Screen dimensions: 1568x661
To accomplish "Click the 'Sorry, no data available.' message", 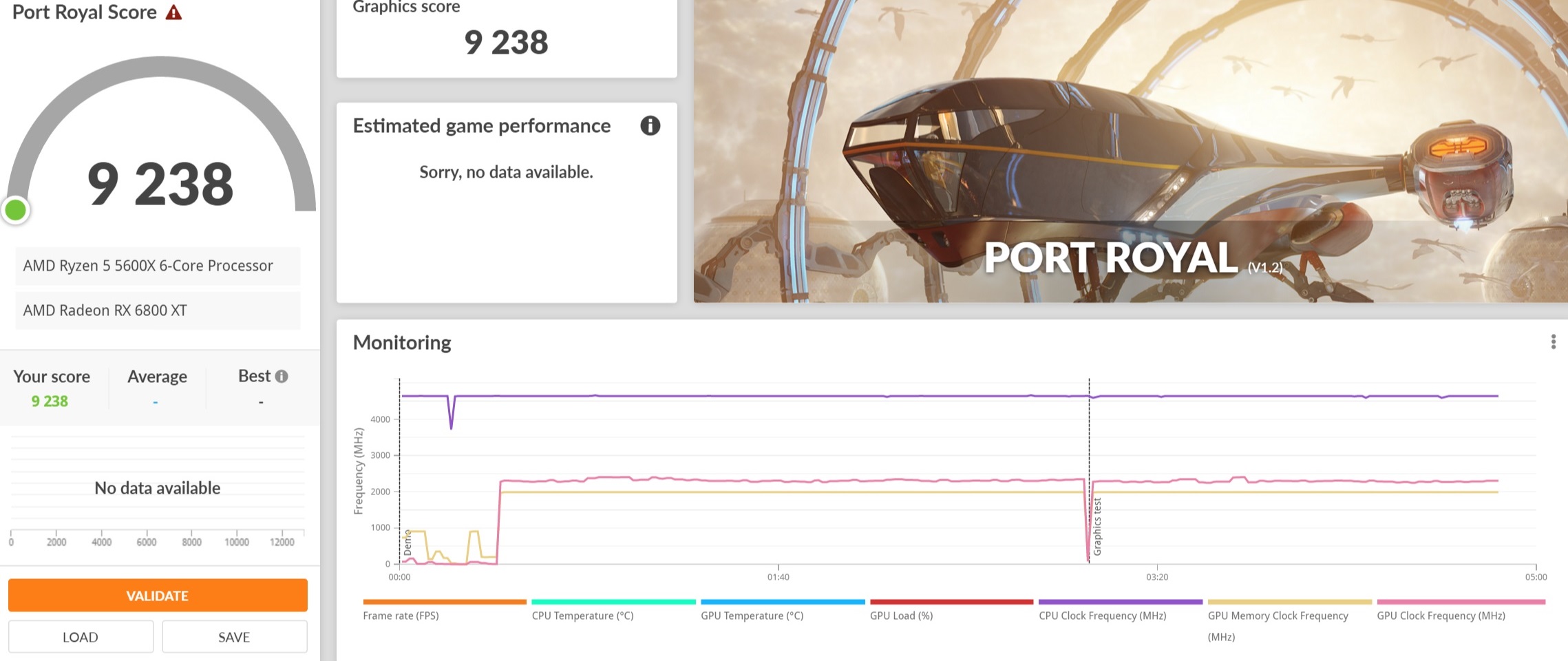I will coord(506,171).
